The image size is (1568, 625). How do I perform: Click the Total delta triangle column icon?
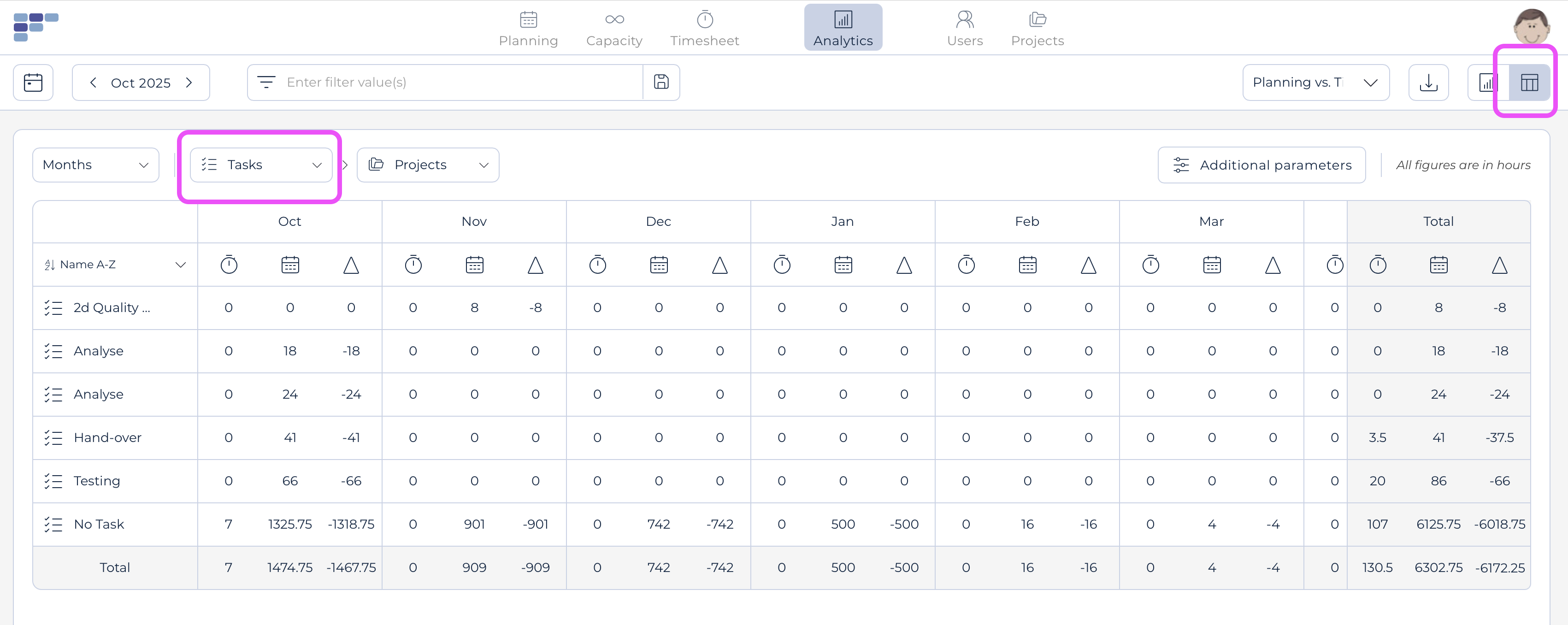(x=1499, y=265)
